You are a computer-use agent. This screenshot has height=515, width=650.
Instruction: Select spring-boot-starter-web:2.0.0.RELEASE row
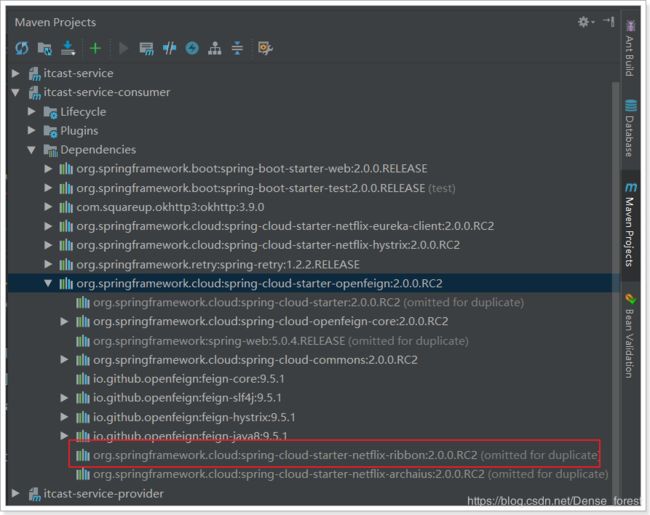[x=309, y=169]
